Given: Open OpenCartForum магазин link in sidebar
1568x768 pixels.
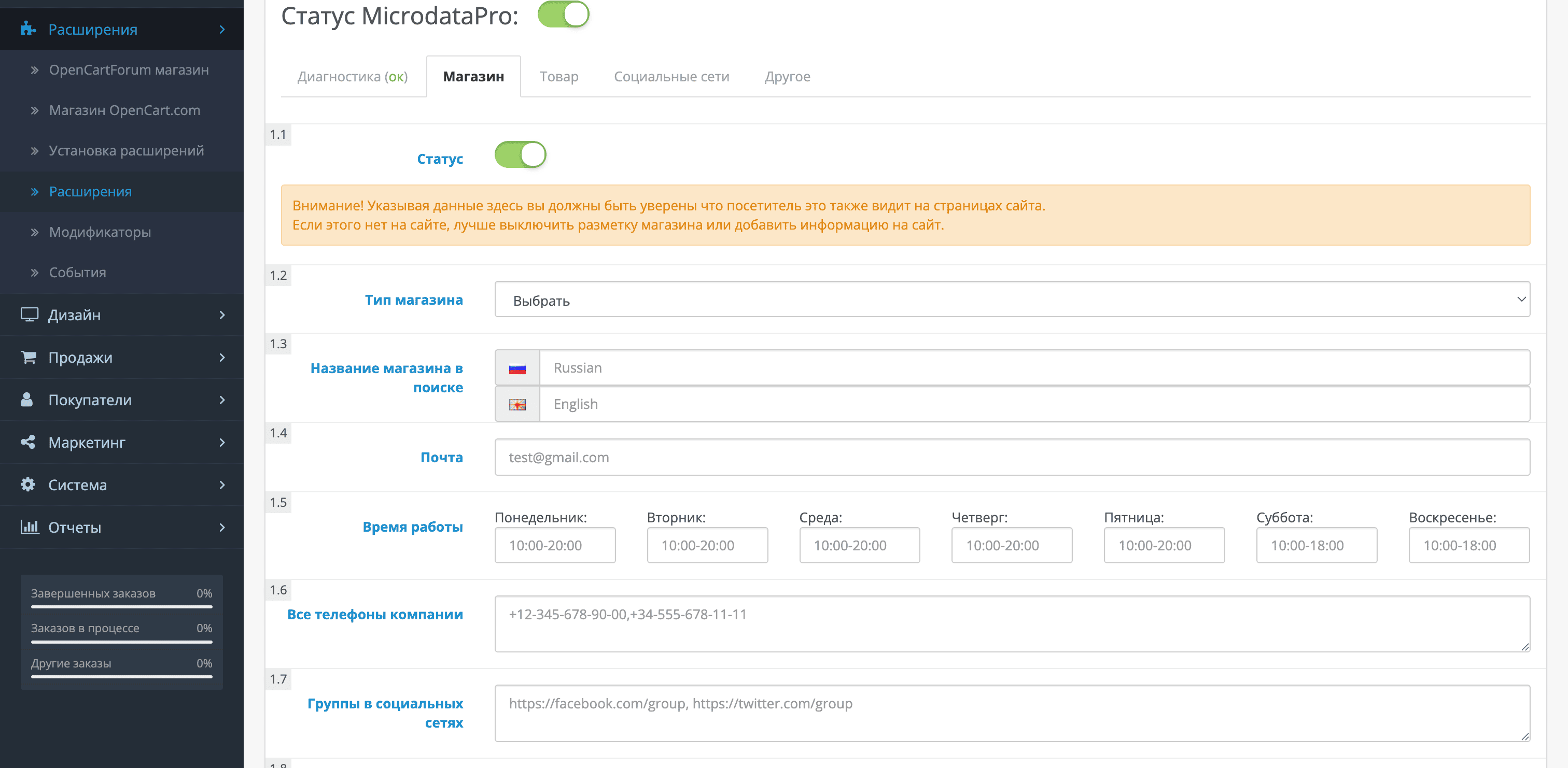Looking at the screenshot, I should click(x=129, y=70).
